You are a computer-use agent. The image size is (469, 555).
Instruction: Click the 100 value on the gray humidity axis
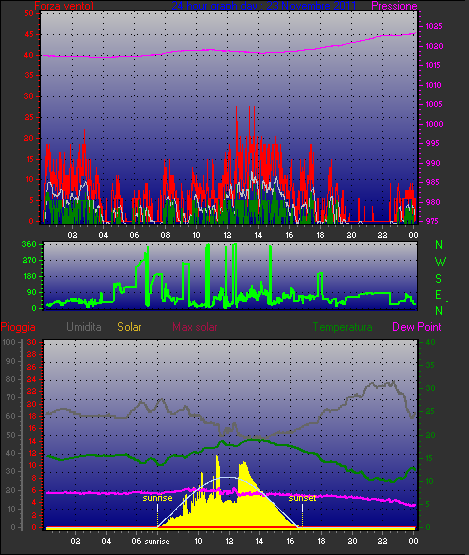(9, 343)
